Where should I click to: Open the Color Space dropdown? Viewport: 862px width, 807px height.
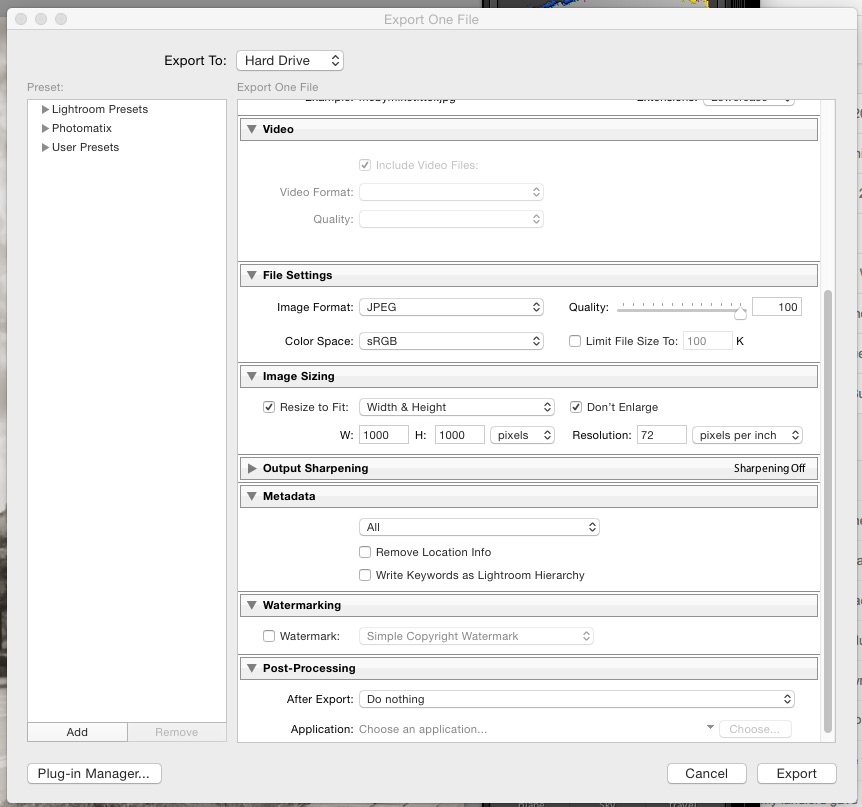[451, 340]
